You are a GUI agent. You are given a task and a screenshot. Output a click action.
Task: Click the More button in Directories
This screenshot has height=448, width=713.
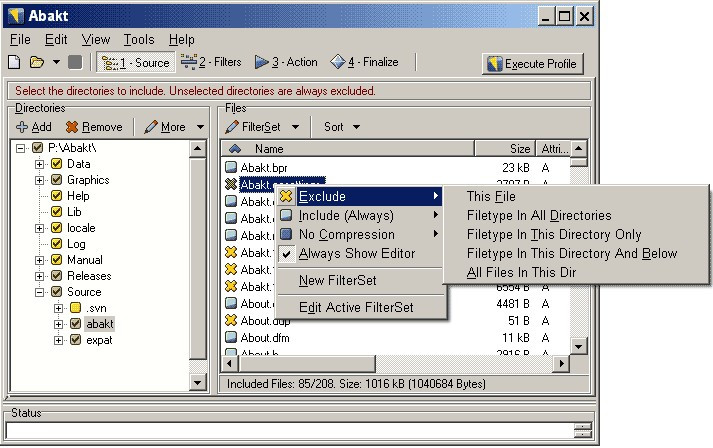pyautogui.click(x=165, y=127)
